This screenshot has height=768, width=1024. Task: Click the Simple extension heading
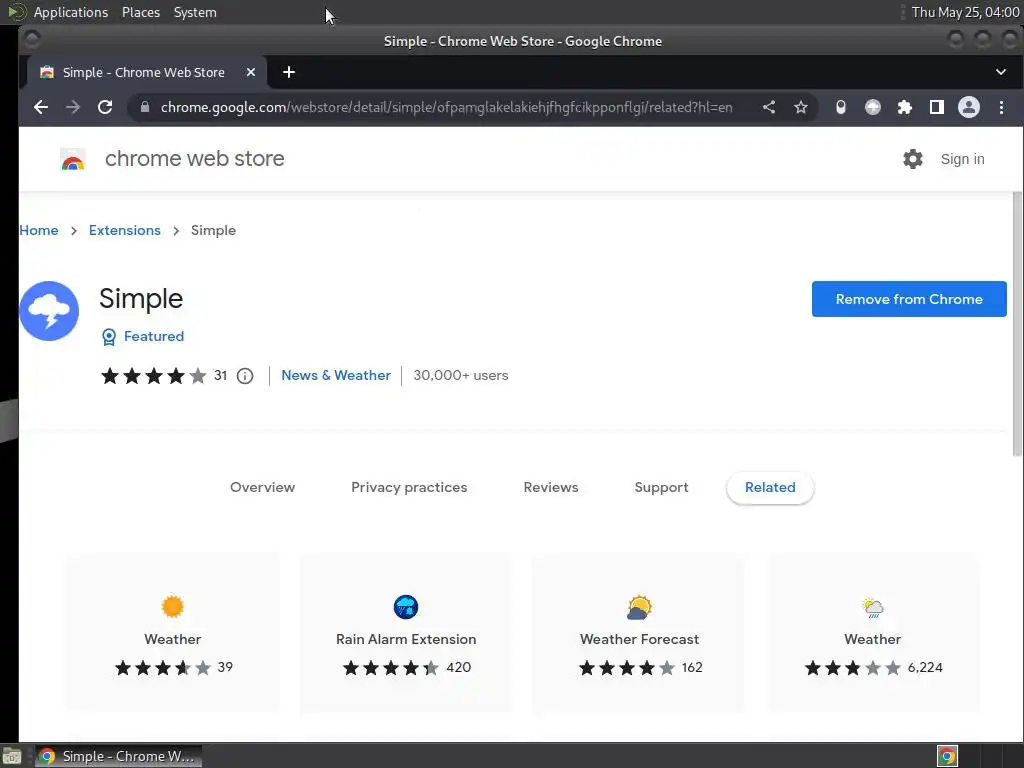(x=141, y=299)
